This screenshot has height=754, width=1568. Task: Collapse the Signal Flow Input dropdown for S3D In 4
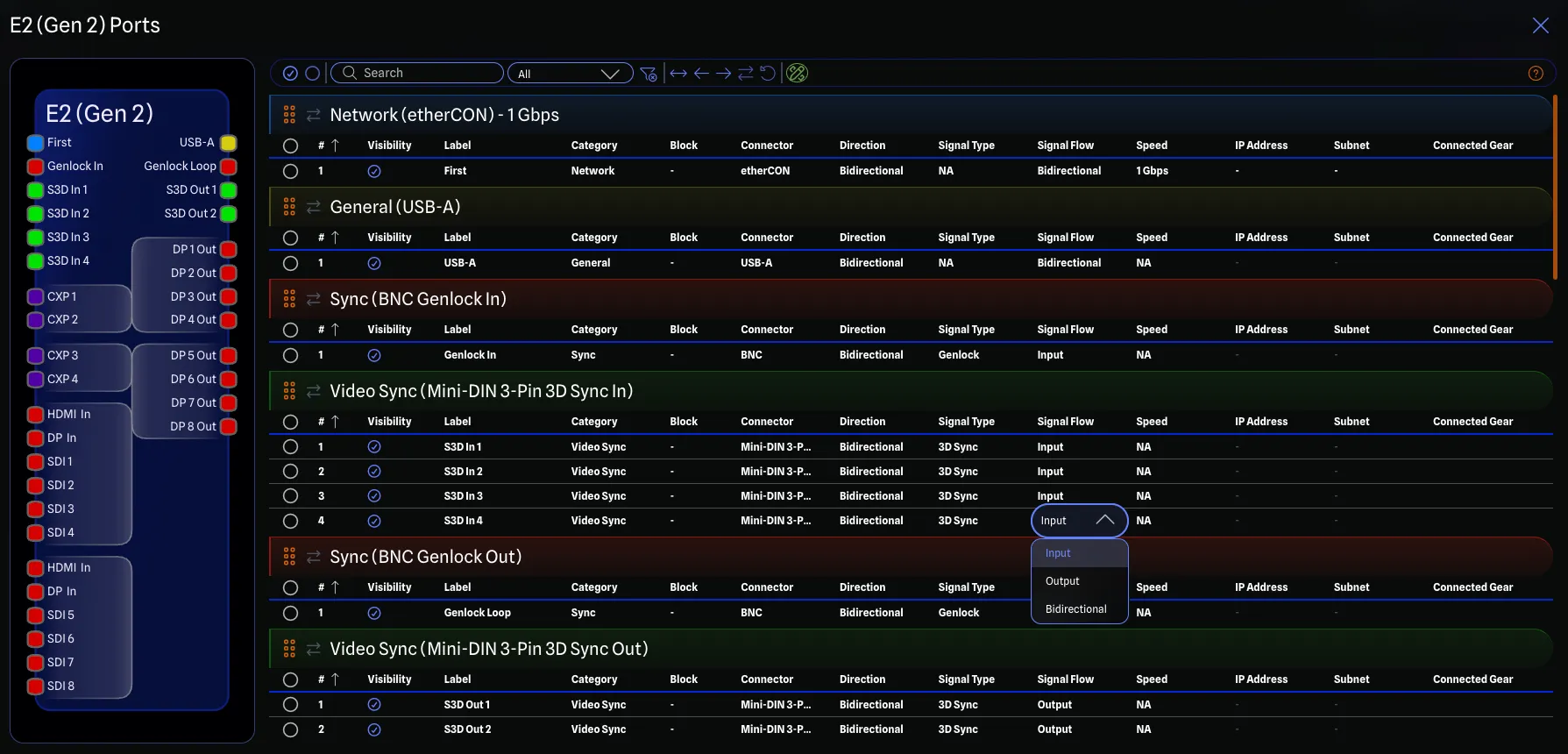[1079, 521]
